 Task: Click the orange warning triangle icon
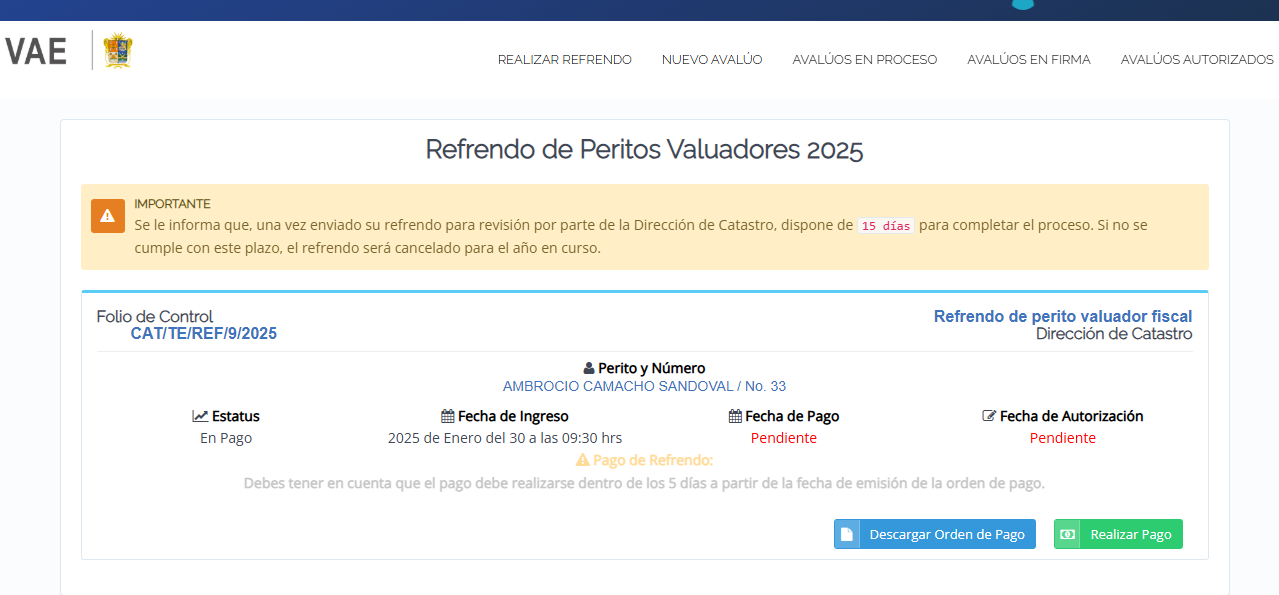(x=108, y=215)
